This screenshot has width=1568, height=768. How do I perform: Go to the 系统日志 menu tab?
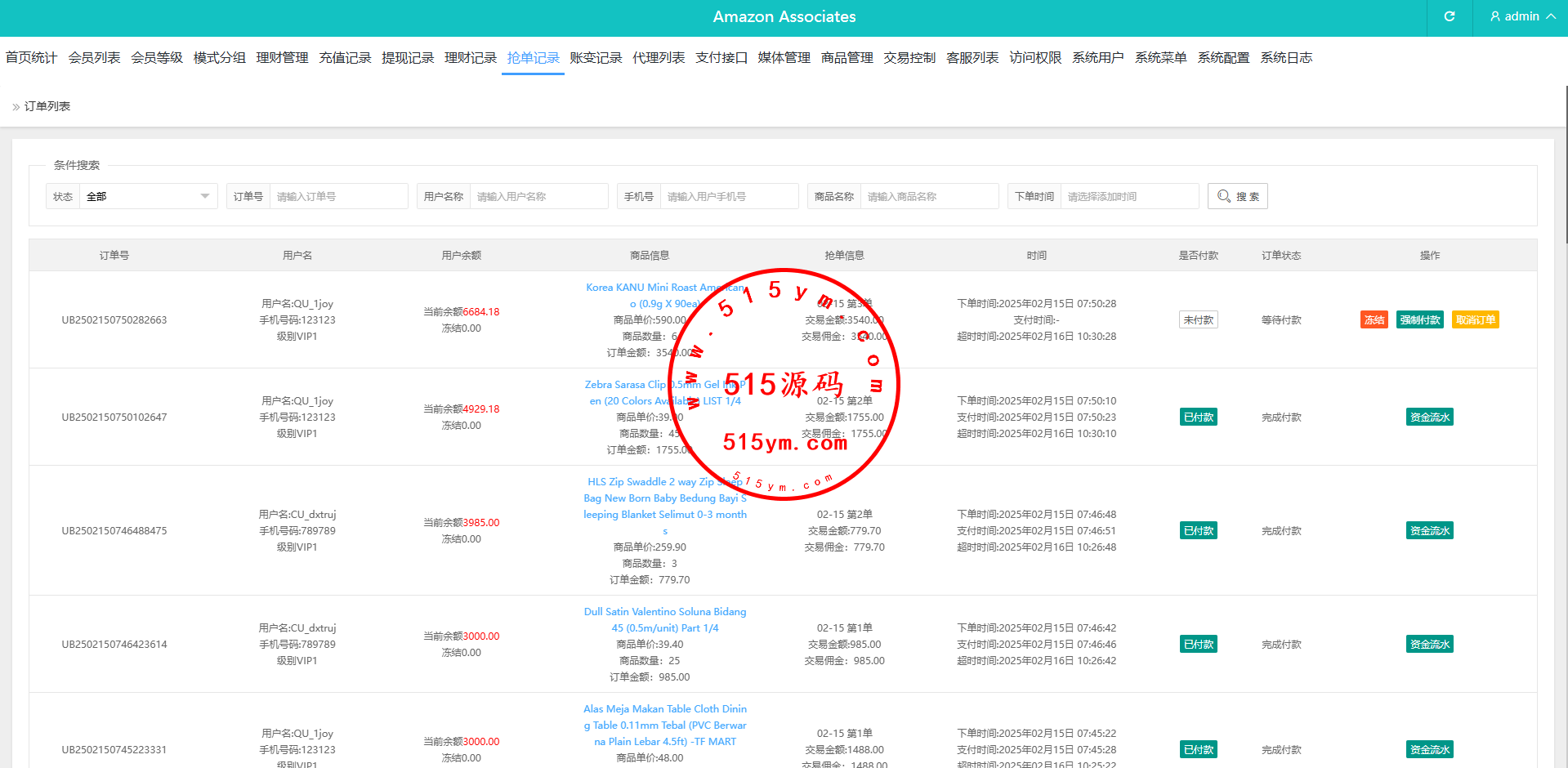tap(1285, 58)
